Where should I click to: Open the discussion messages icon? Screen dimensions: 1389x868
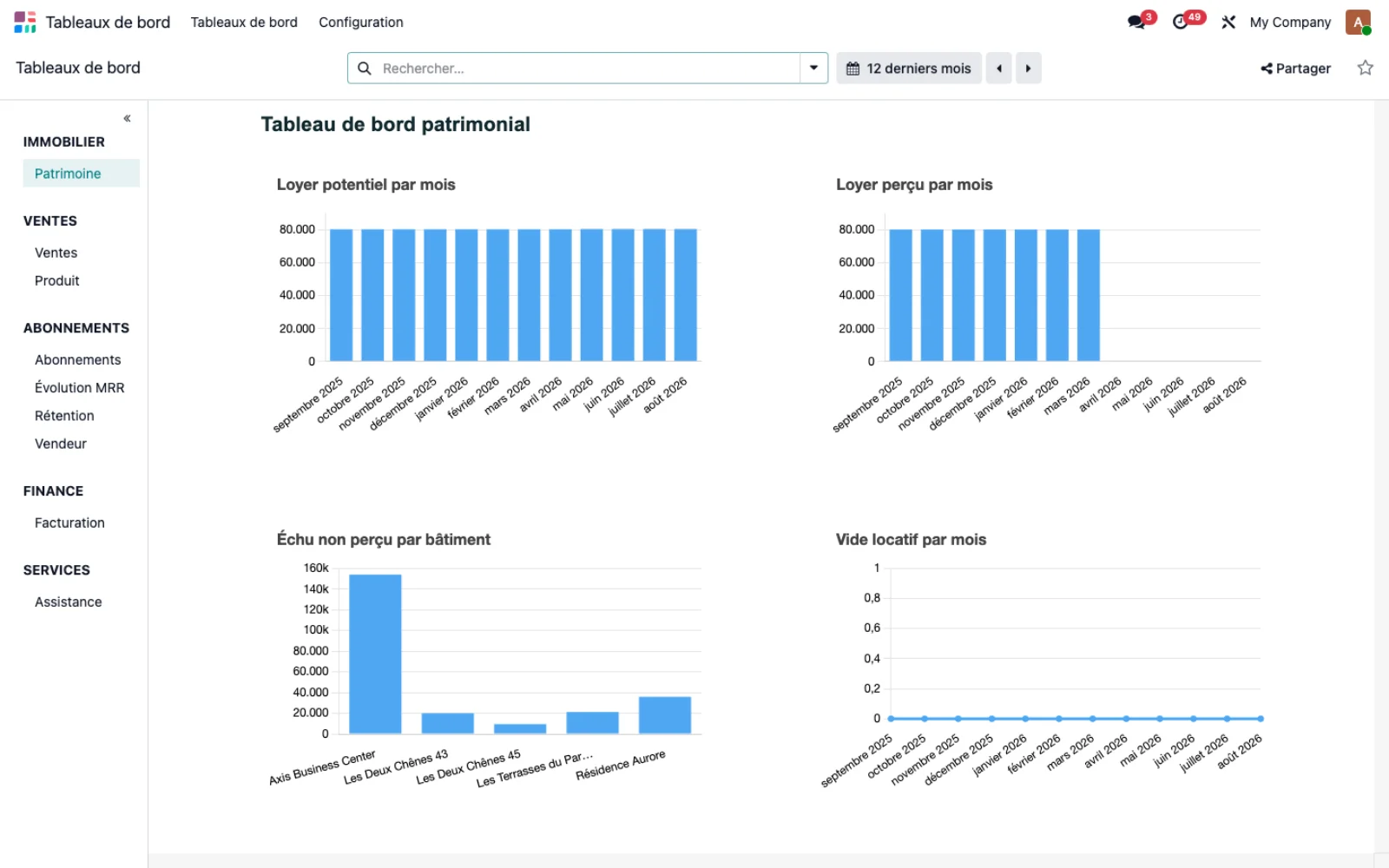[x=1136, y=22]
